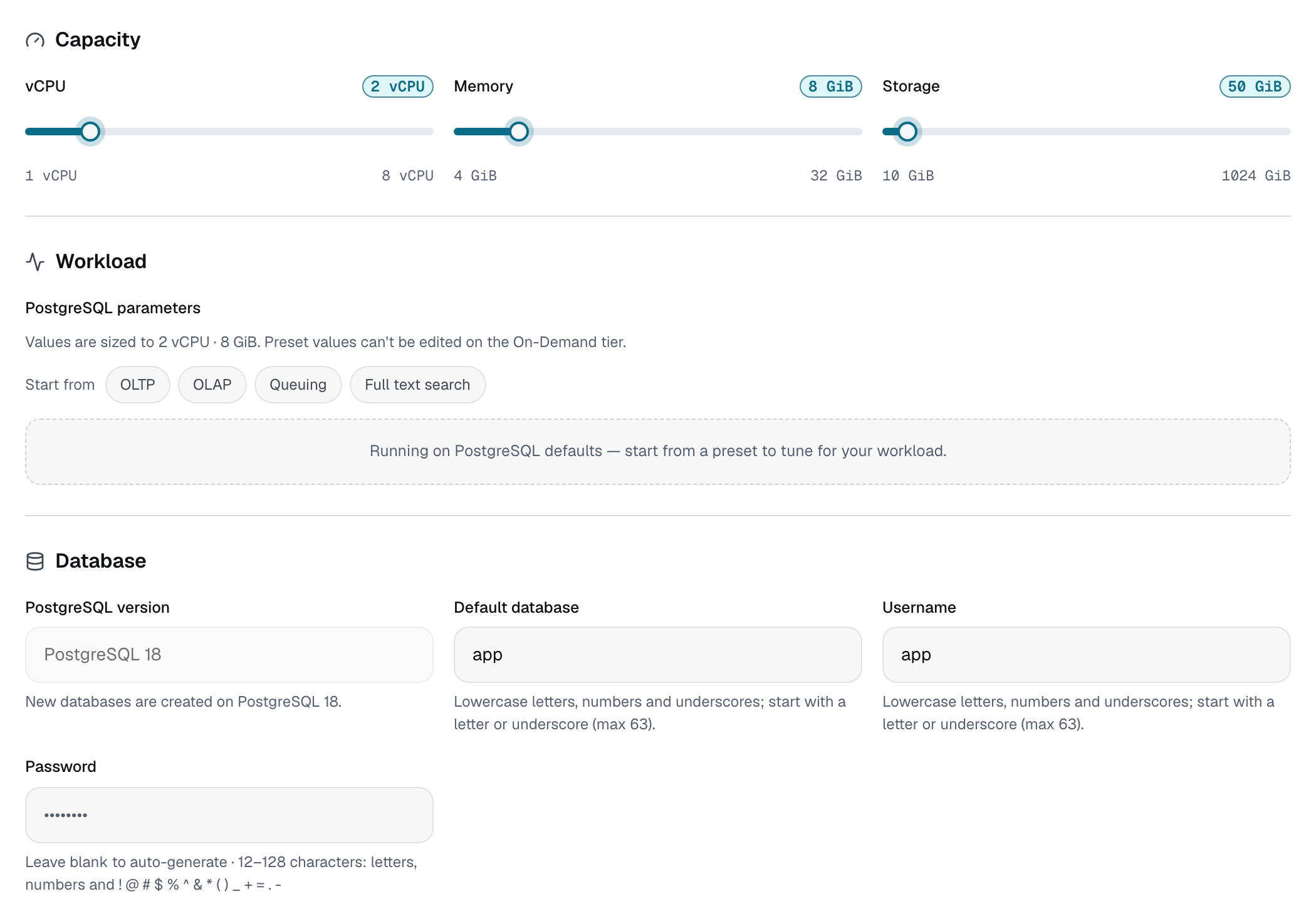The image size is (1316, 921).
Task: Click the 1024 GiB maximum label
Action: click(1256, 175)
